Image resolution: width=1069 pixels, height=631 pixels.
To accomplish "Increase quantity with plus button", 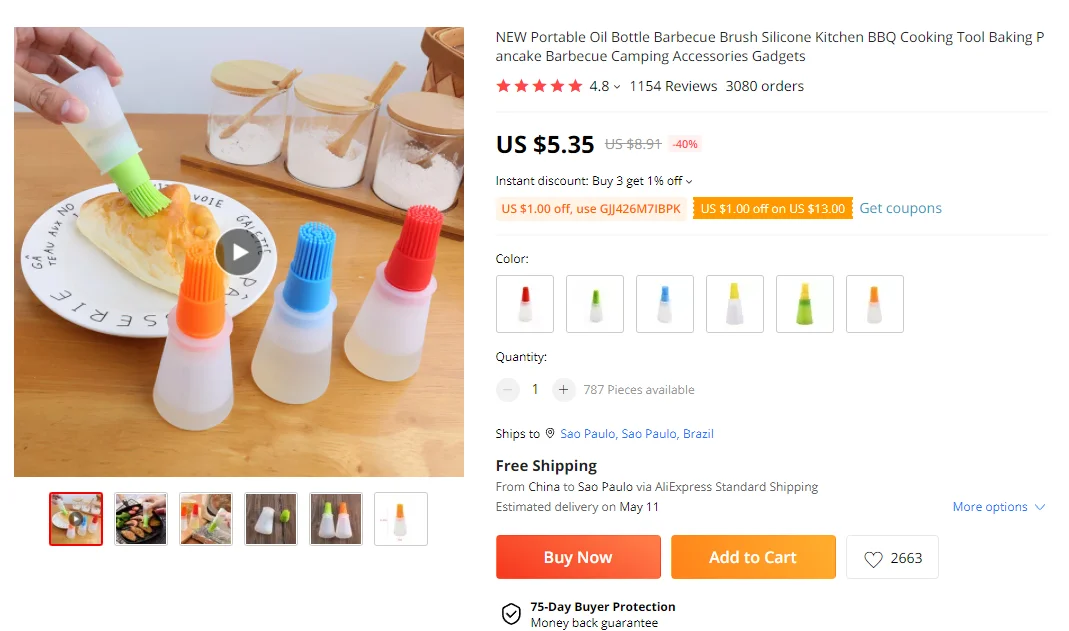I will pyautogui.click(x=564, y=390).
